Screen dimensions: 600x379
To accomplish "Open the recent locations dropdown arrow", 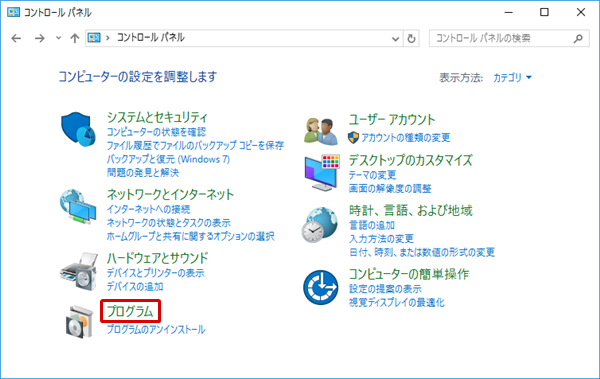I will (x=58, y=38).
